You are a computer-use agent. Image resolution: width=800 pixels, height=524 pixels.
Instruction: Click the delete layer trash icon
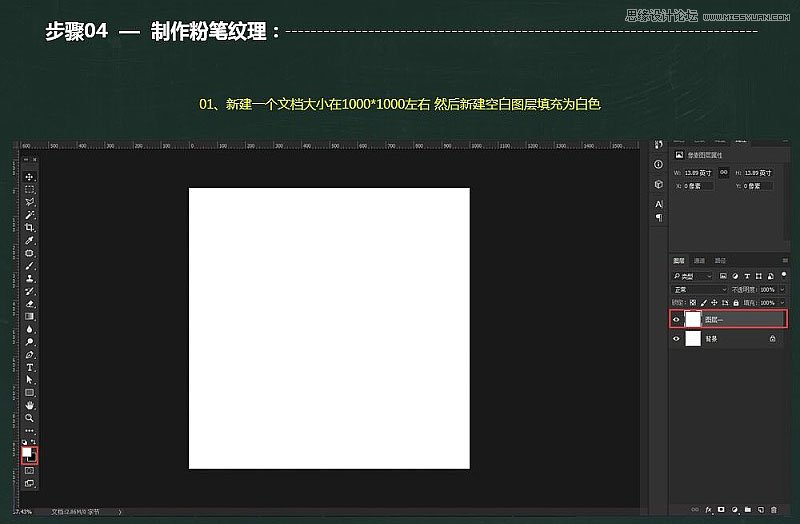[772, 509]
